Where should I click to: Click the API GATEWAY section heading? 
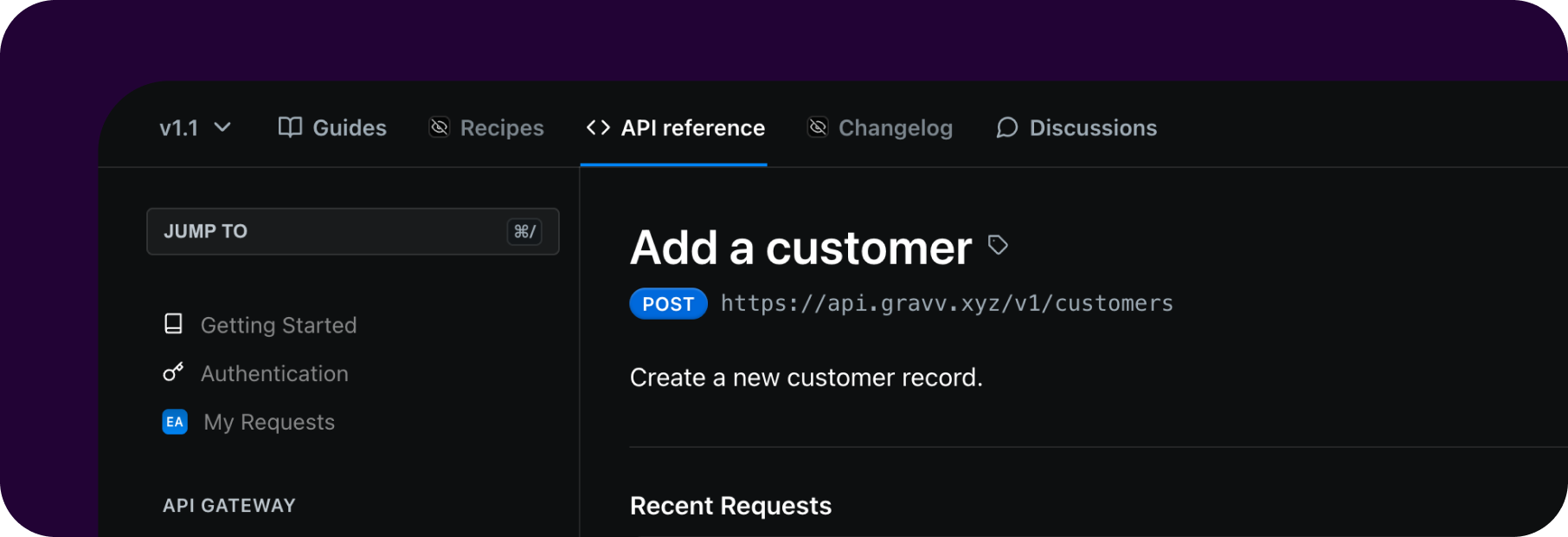point(229,506)
